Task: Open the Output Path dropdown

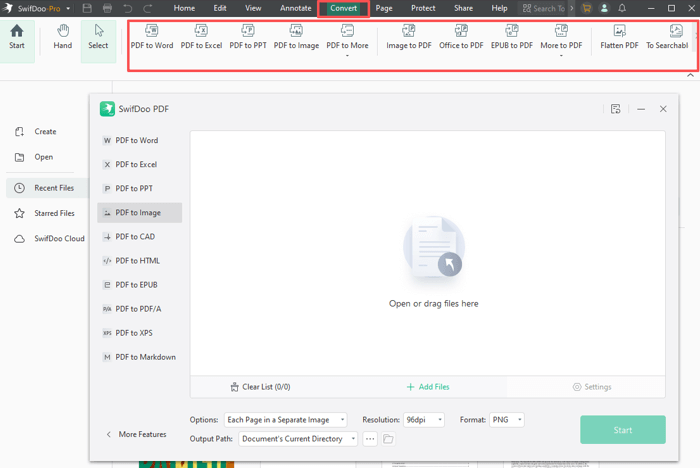Action: coord(298,439)
